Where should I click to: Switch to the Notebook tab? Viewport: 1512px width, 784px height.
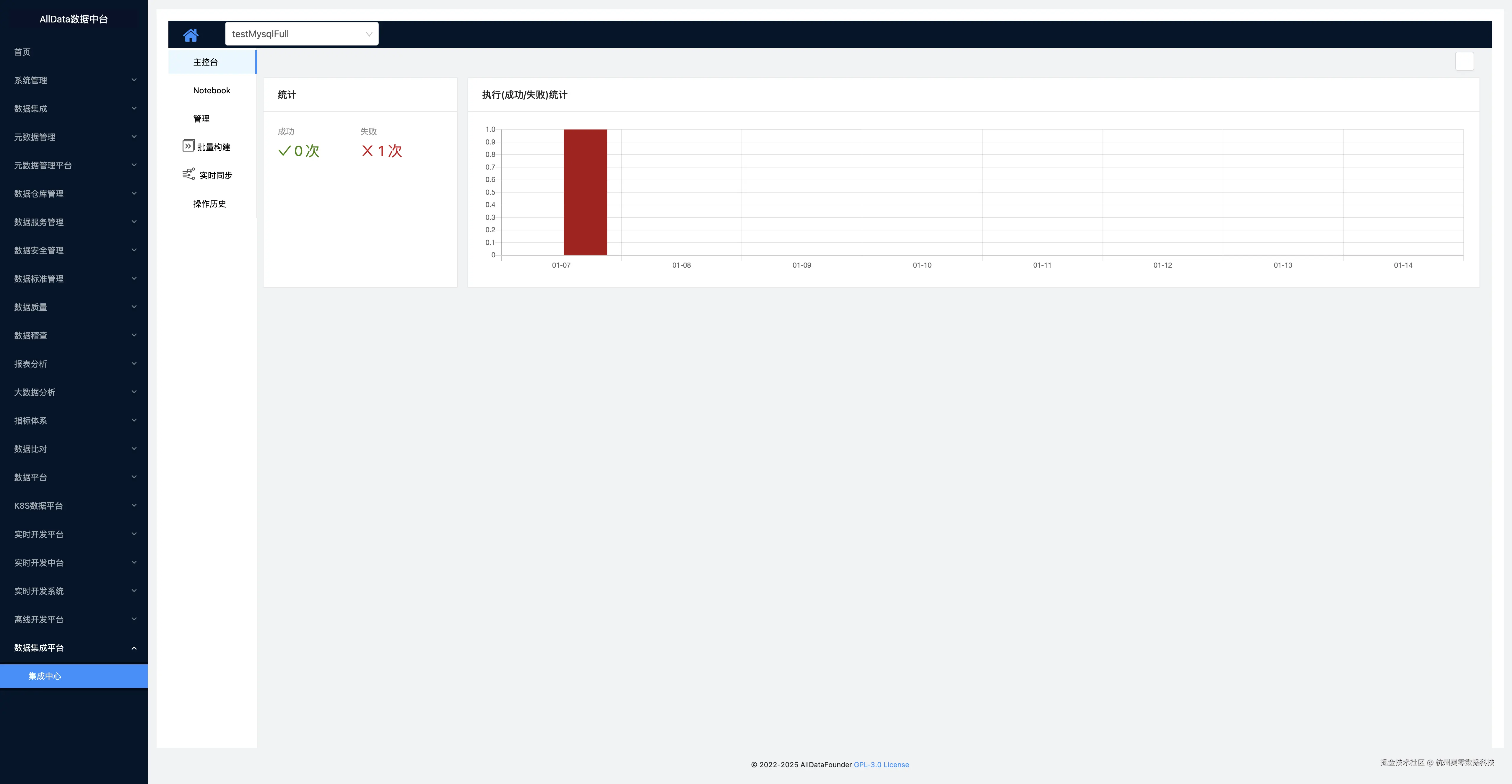(x=212, y=90)
